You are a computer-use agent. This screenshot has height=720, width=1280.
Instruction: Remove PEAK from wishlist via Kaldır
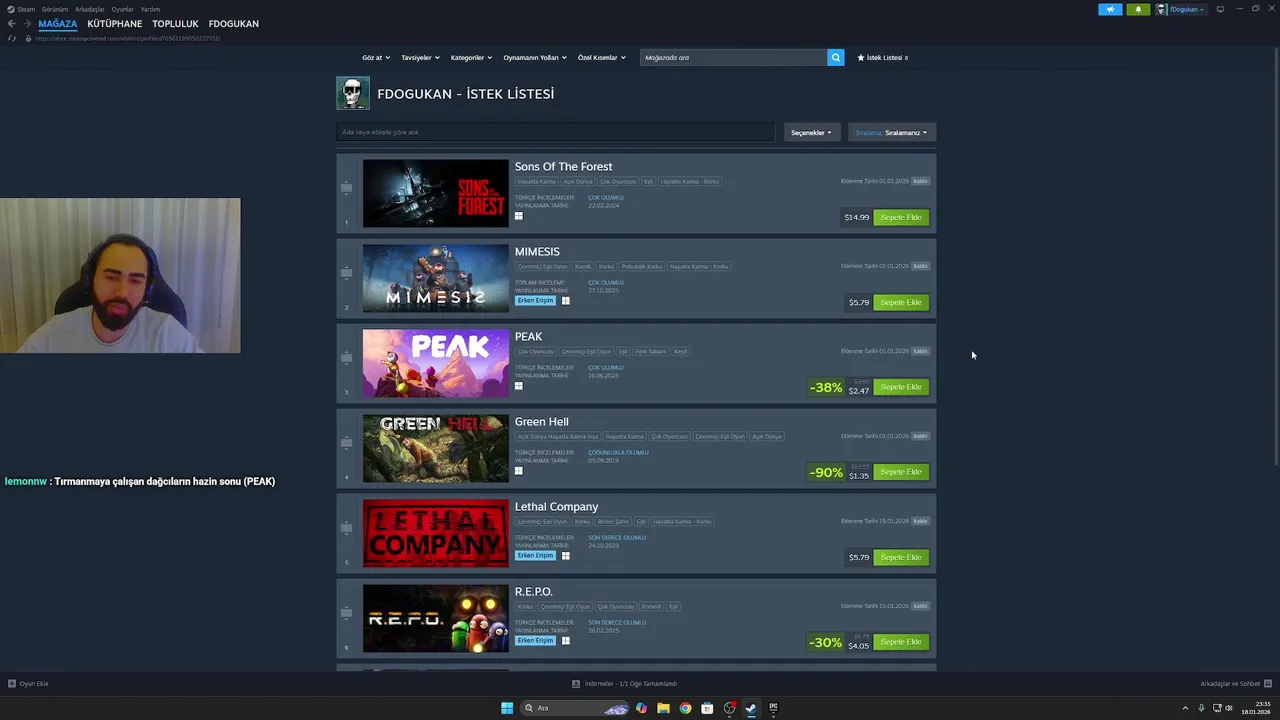click(x=921, y=351)
